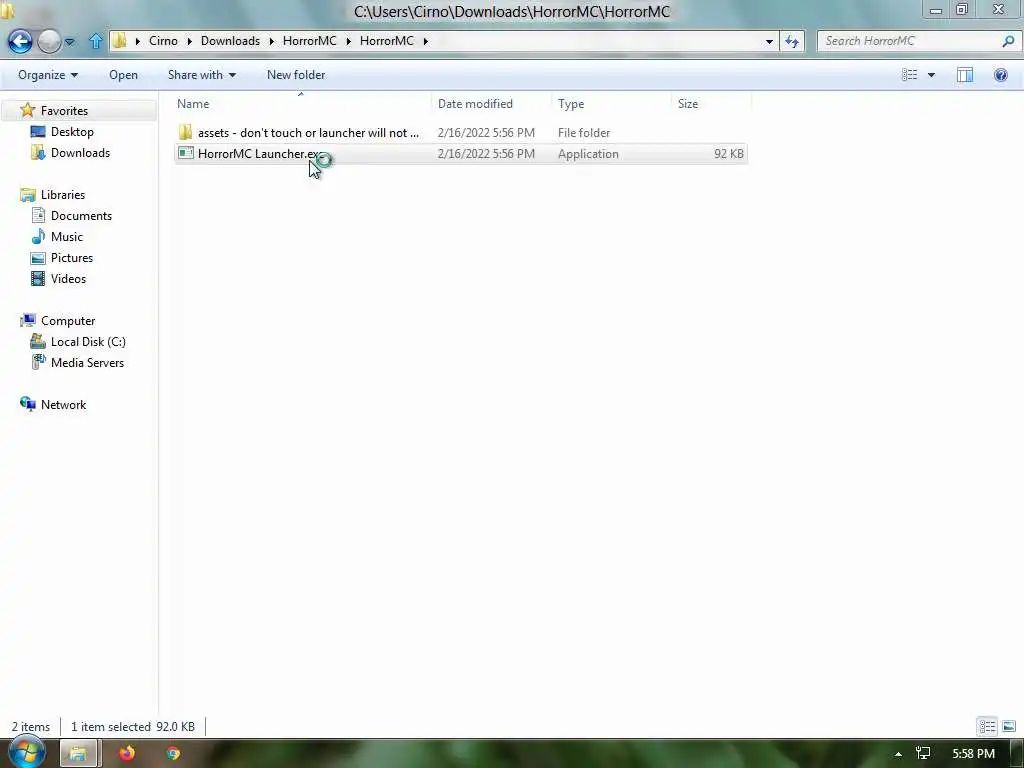Expand arrow after the last HorrorMC breadcrumb

point(426,41)
